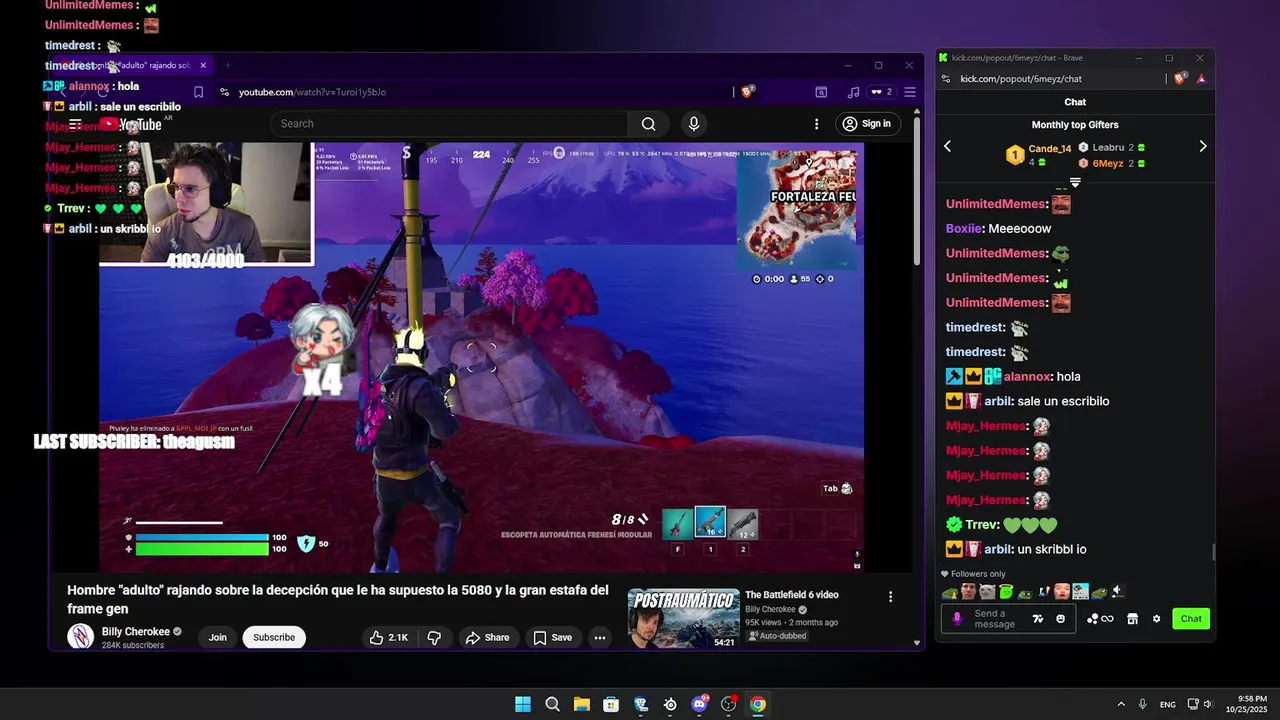Save the video to a playlist
The image size is (1280, 720).
(552, 638)
